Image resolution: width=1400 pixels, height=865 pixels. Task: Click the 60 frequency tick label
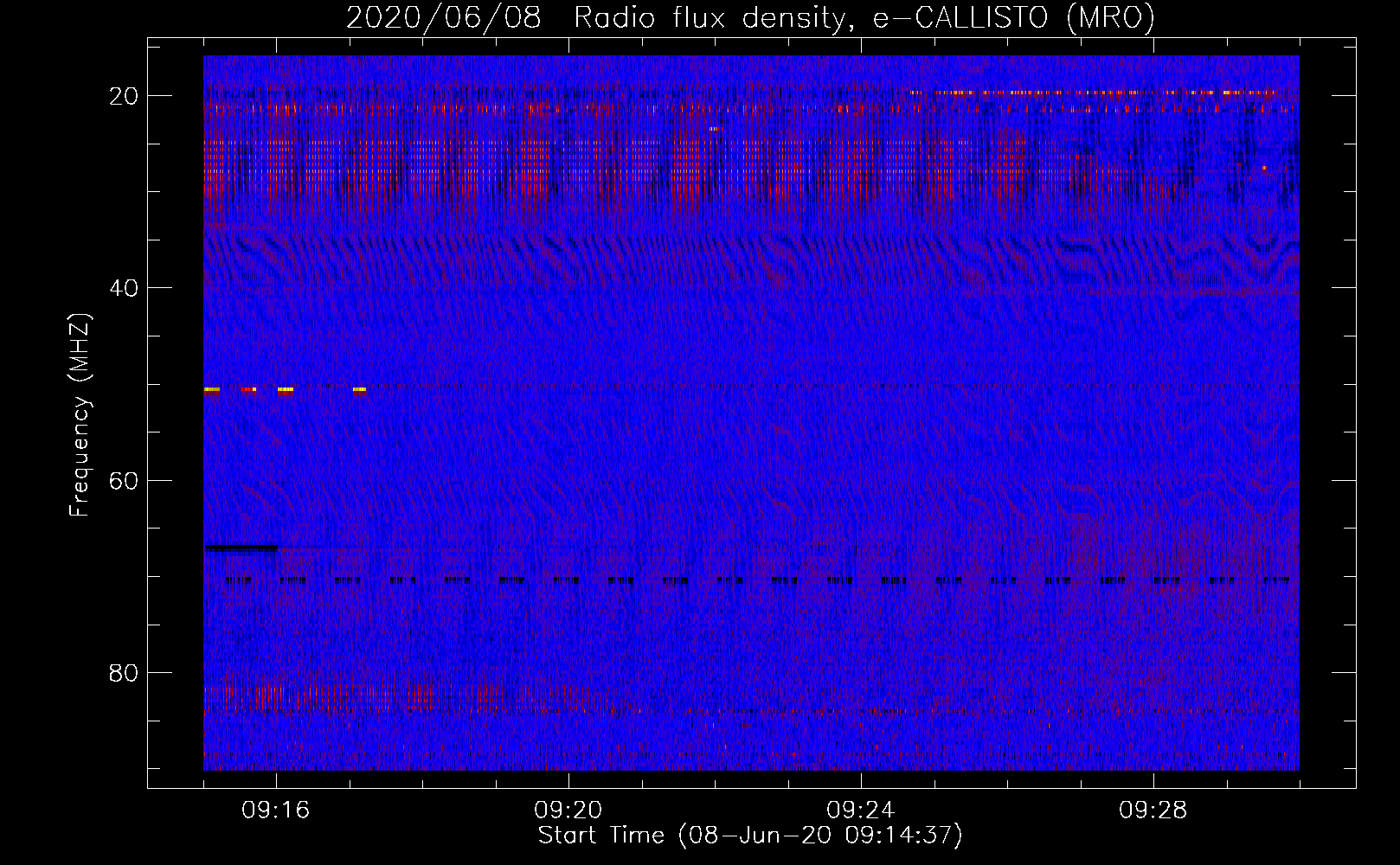tap(124, 480)
